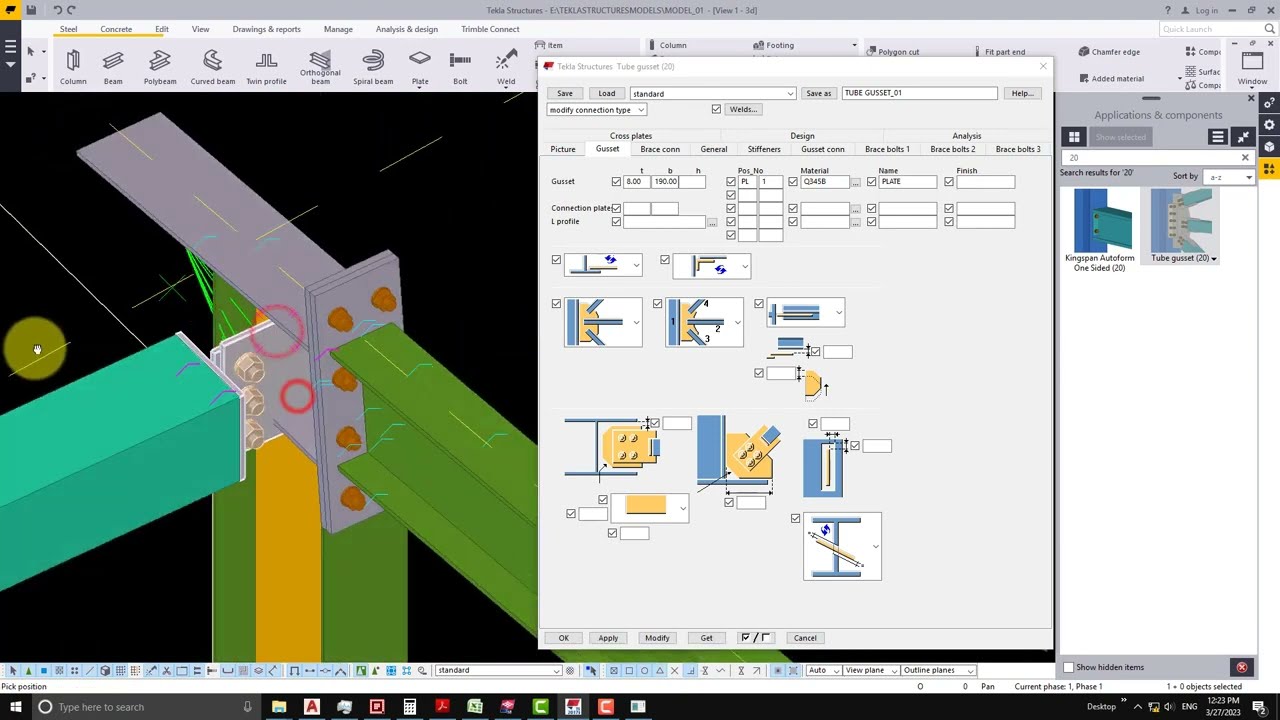1280x720 pixels.
Task: Toggle the Gusset Finish checkbox
Action: (949, 182)
